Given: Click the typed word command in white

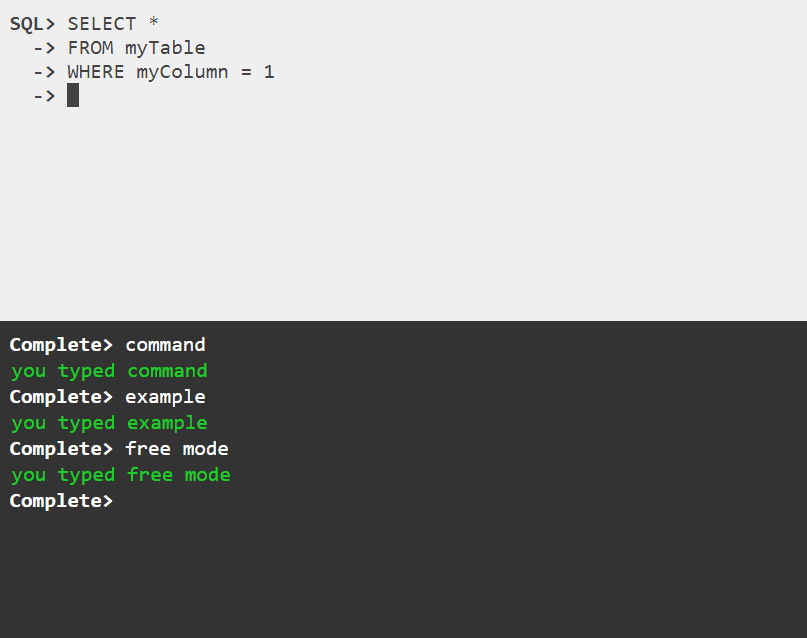Looking at the screenshot, I should [x=165, y=345].
